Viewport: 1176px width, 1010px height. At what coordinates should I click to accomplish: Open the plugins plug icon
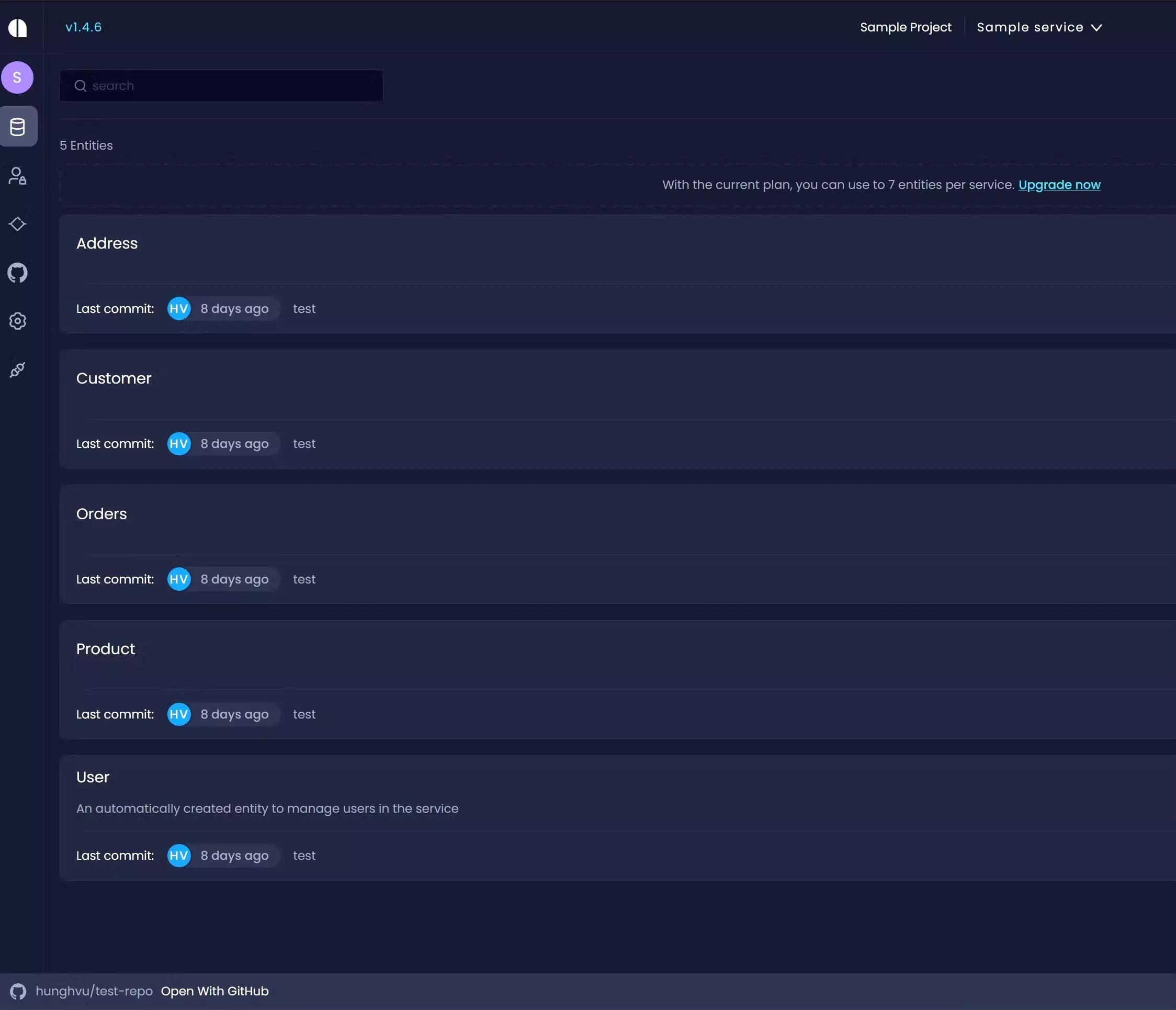click(x=18, y=370)
